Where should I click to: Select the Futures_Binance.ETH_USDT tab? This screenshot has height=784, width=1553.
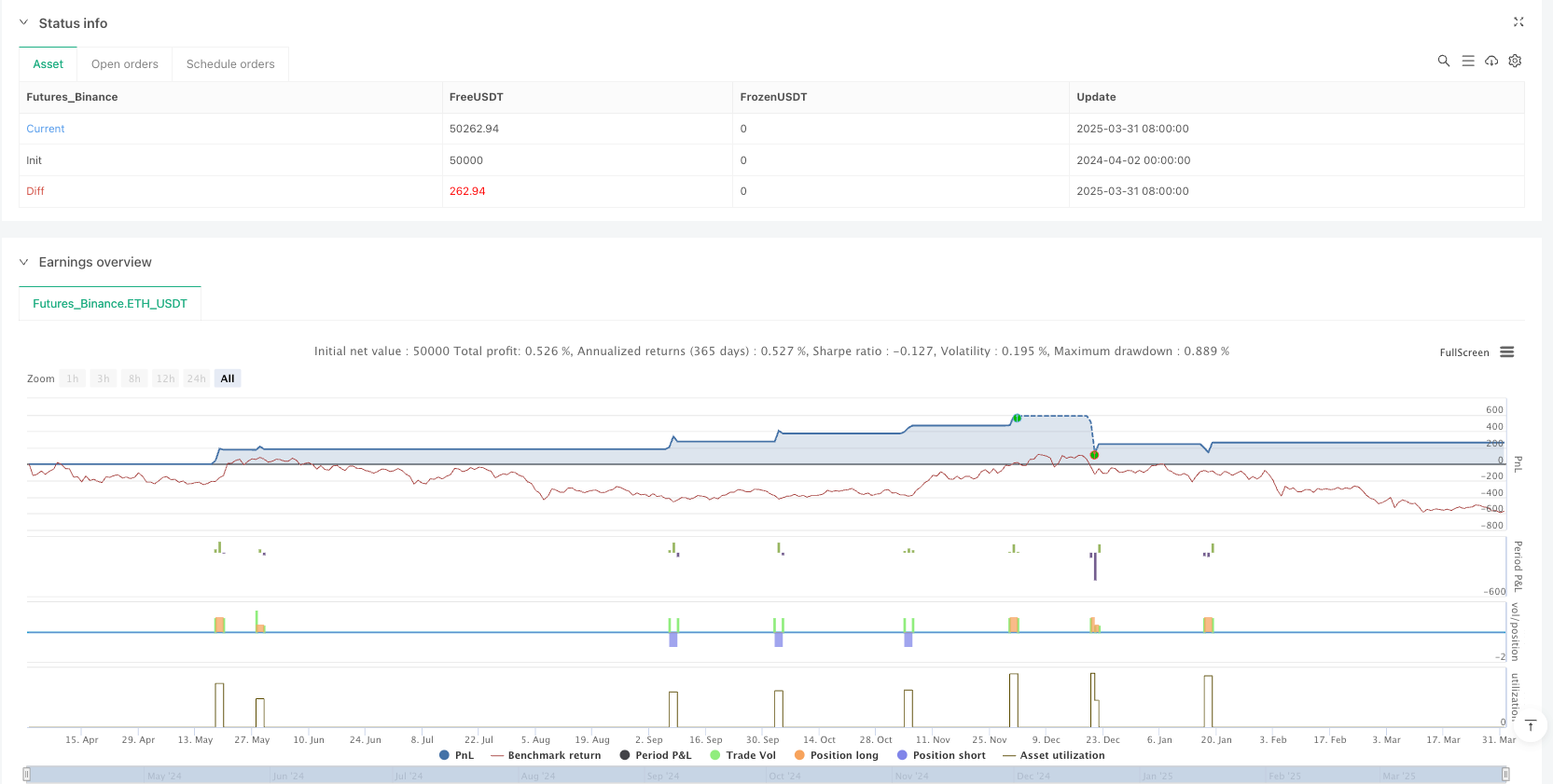110,304
